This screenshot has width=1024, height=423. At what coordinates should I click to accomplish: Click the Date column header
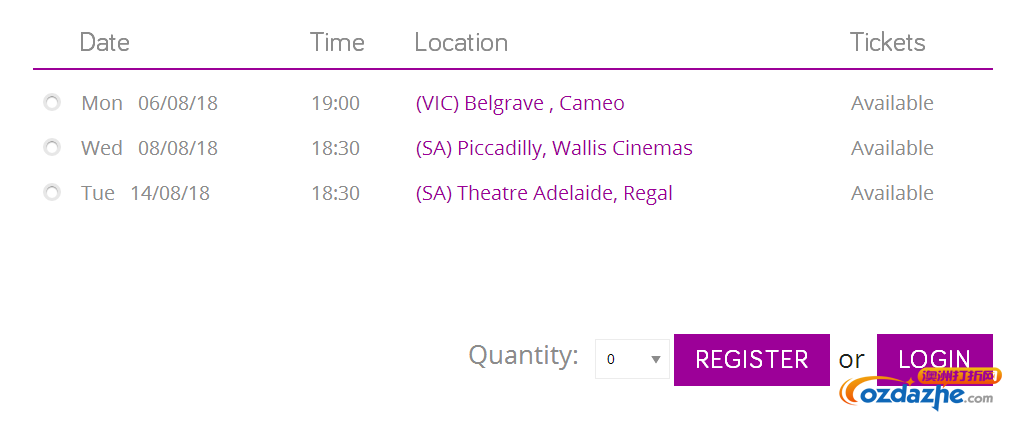pos(104,42)
